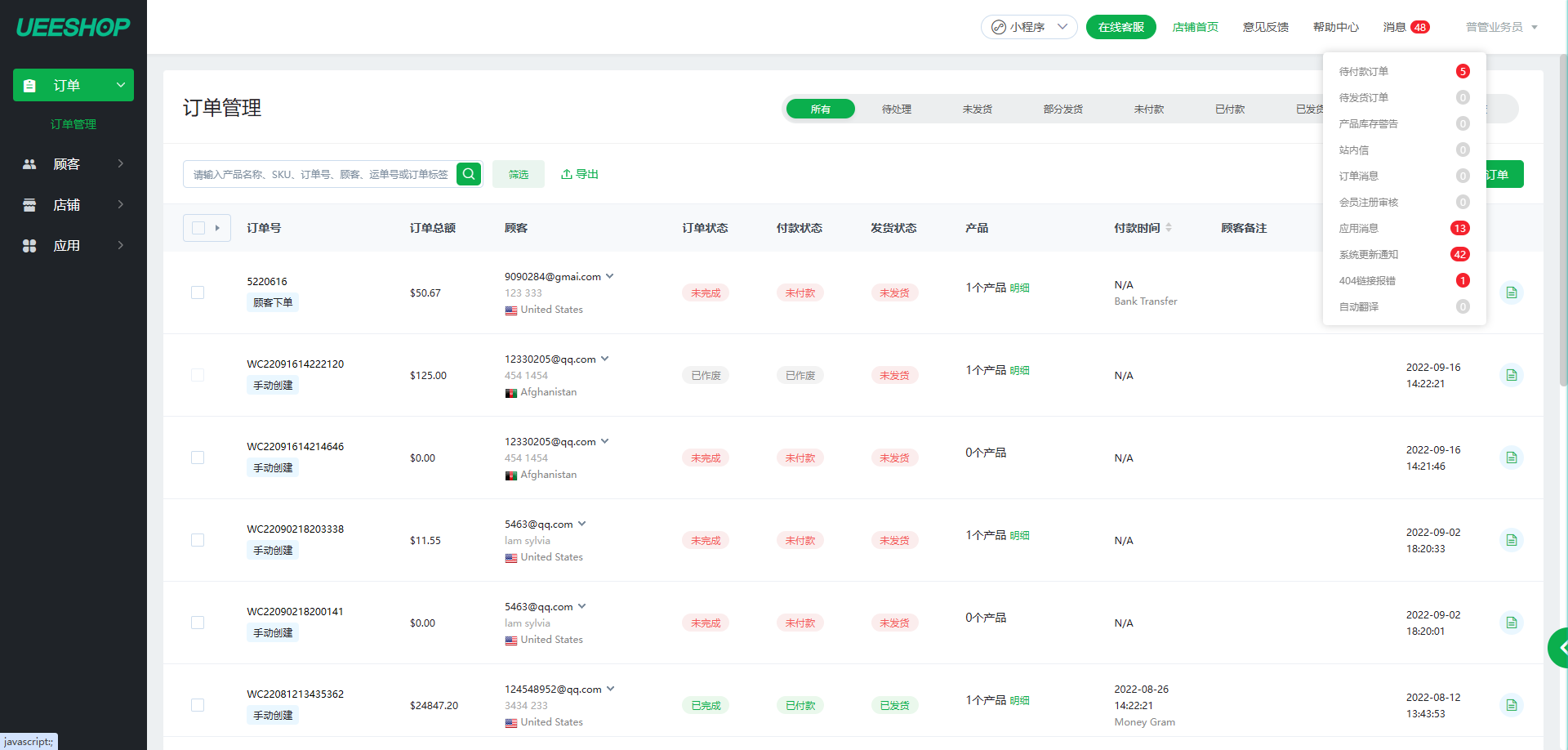Click the store icon in sidebar
Viewport: 1568px width, 750px height.
29,205
